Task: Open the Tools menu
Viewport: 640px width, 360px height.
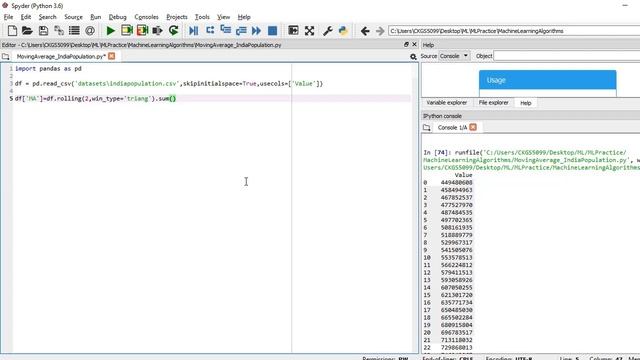Action: tap(202, 17)
